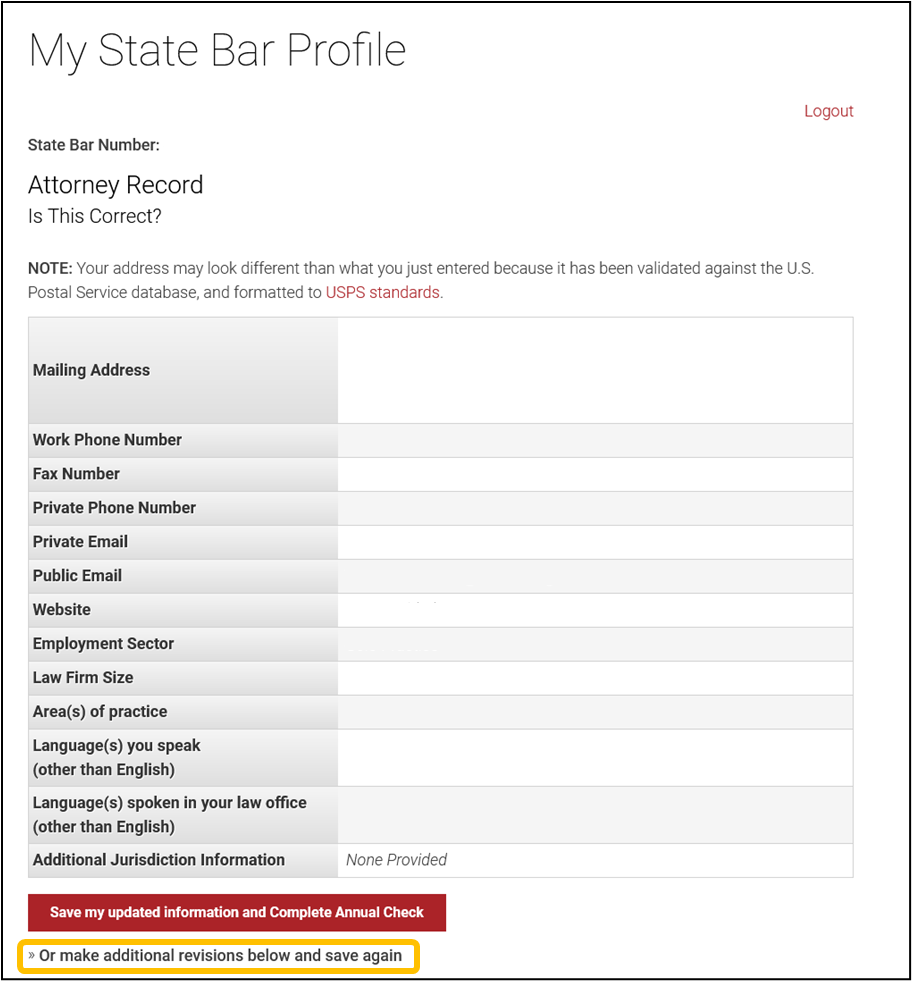Click the Fax Number value cell
The width and height of the screenshot is (912, 981).
594,474
